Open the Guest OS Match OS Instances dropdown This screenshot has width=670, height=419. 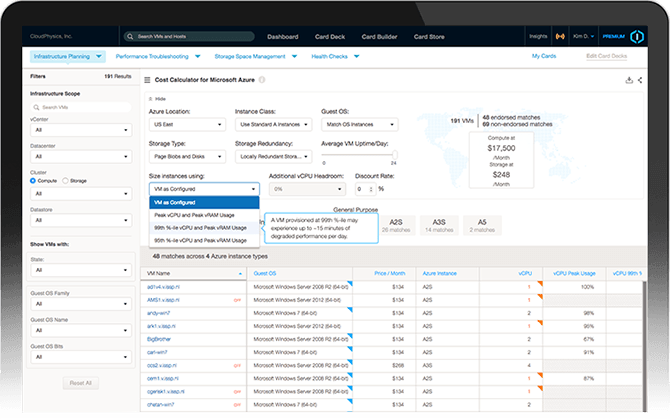tap(360, 124)
